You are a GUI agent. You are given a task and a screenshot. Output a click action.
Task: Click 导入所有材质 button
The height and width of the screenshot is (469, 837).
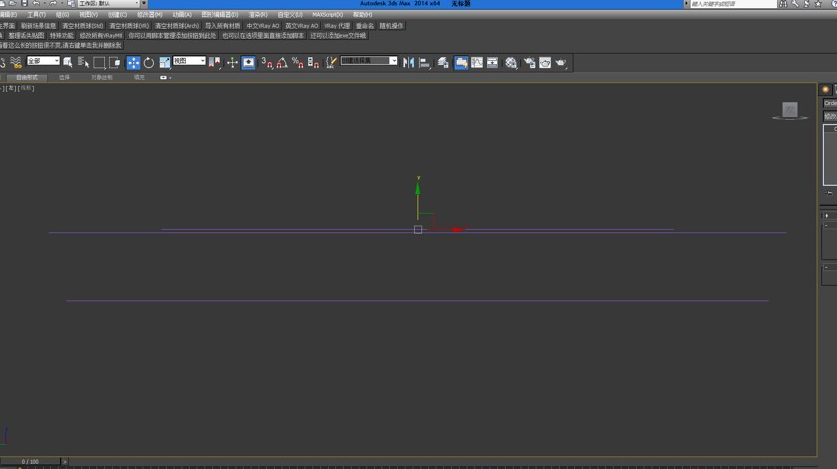pyautogui.click(x=223, y=26)
